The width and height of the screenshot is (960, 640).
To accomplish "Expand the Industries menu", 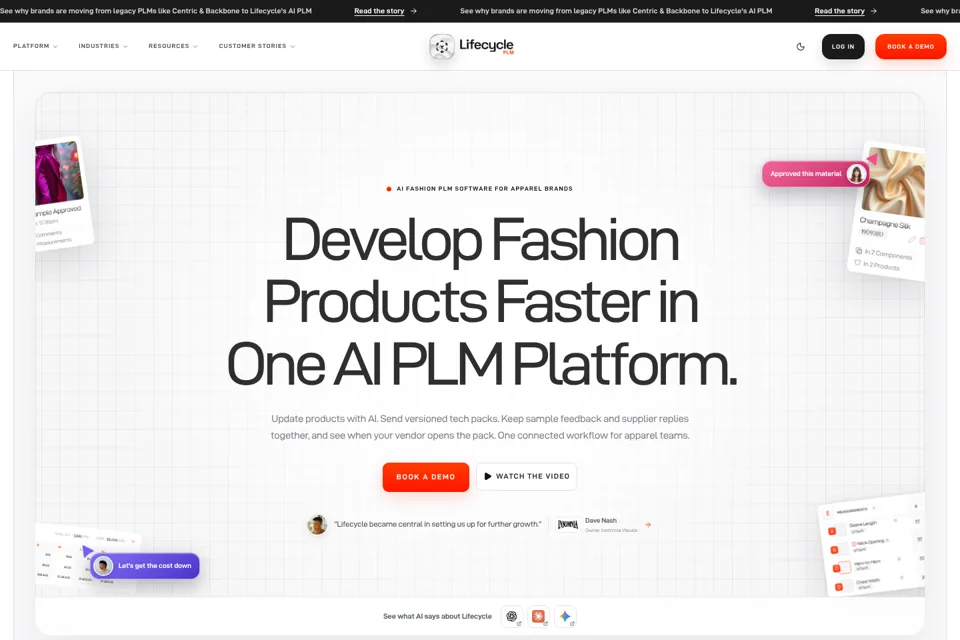I will point(103,46).
